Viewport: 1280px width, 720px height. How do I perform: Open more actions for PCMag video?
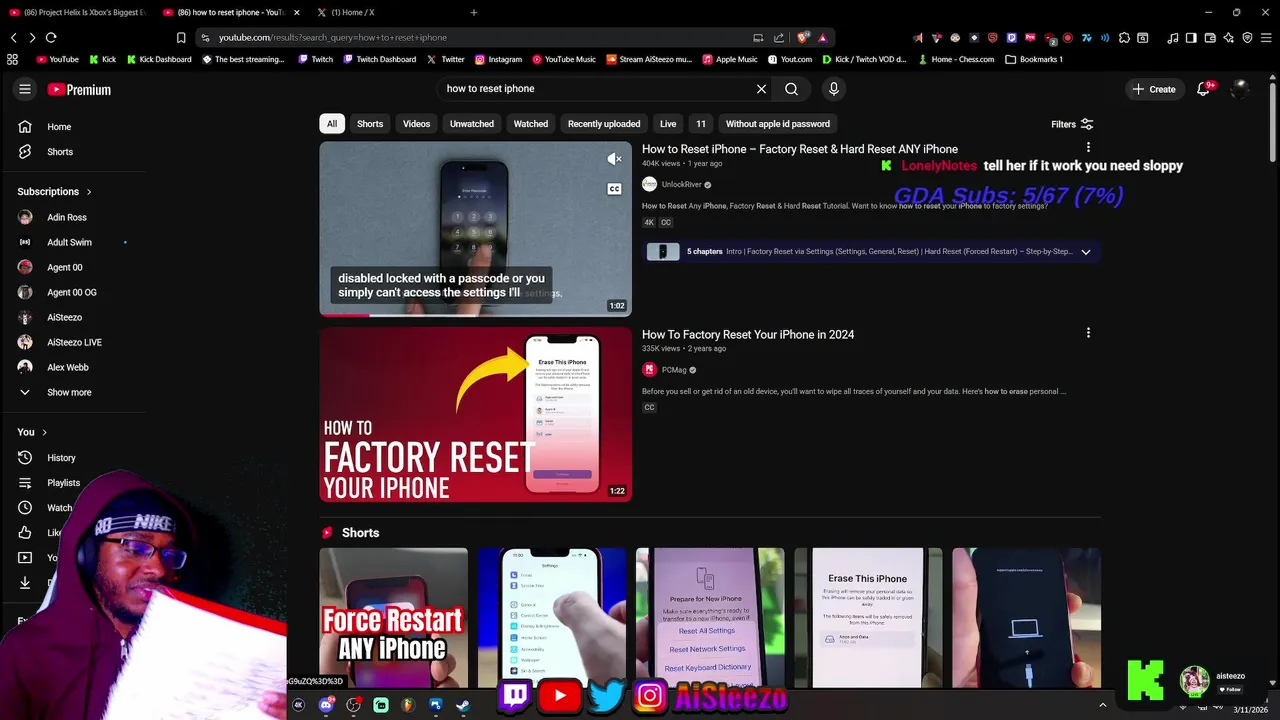1088,333
